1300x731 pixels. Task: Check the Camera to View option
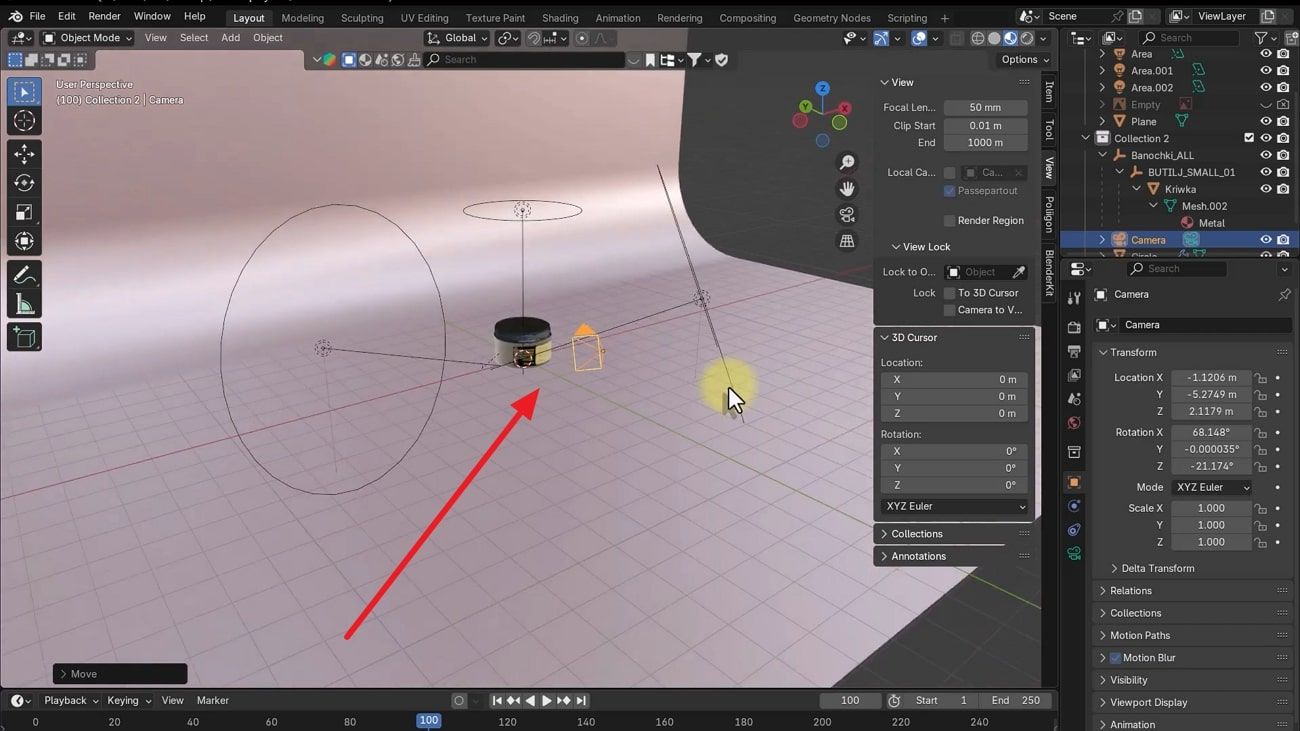948,310
